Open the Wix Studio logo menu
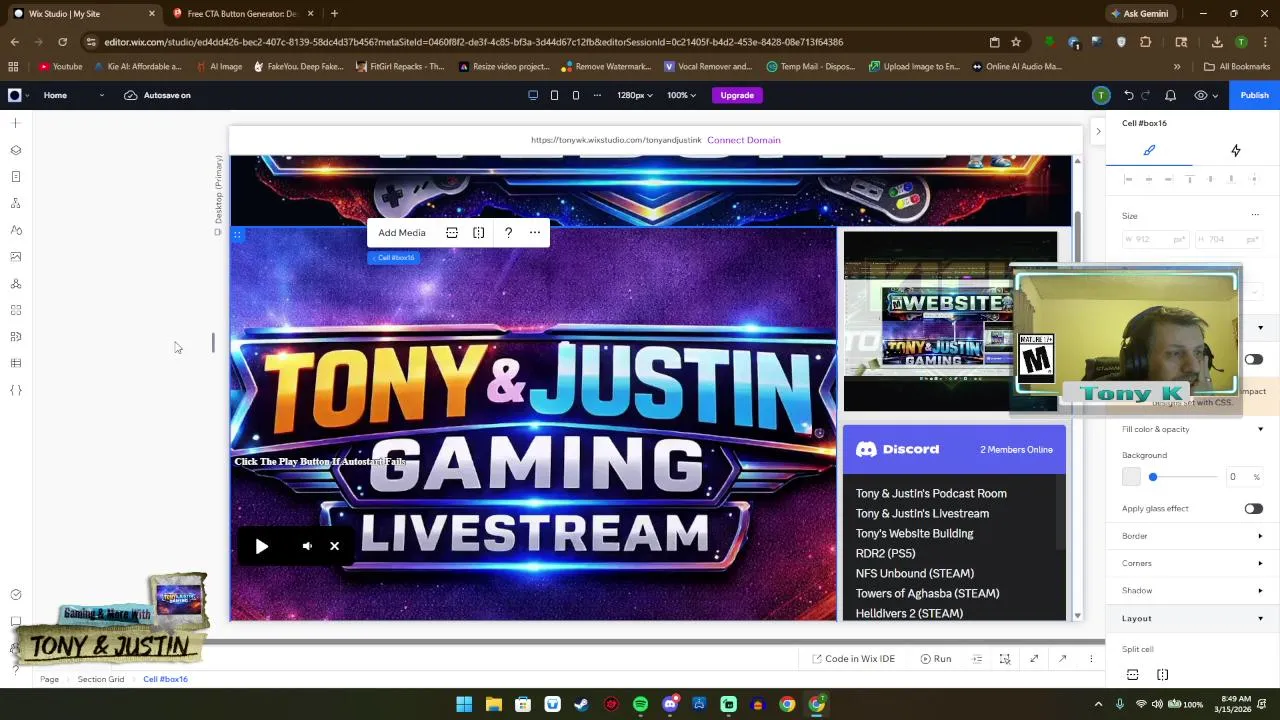1280x720 pixels. 18,95
